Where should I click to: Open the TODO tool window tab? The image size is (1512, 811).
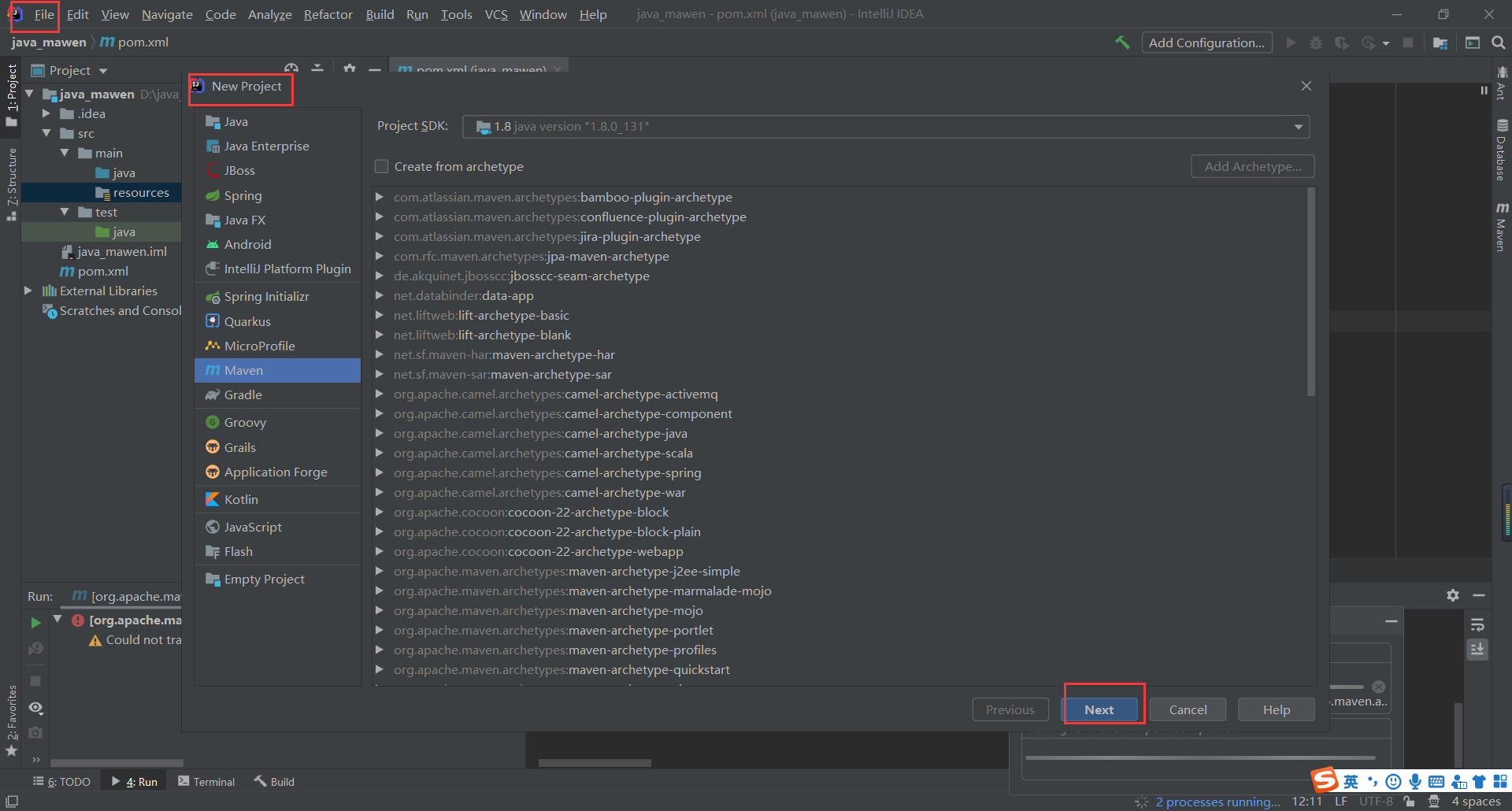click(x=61, y=781)
